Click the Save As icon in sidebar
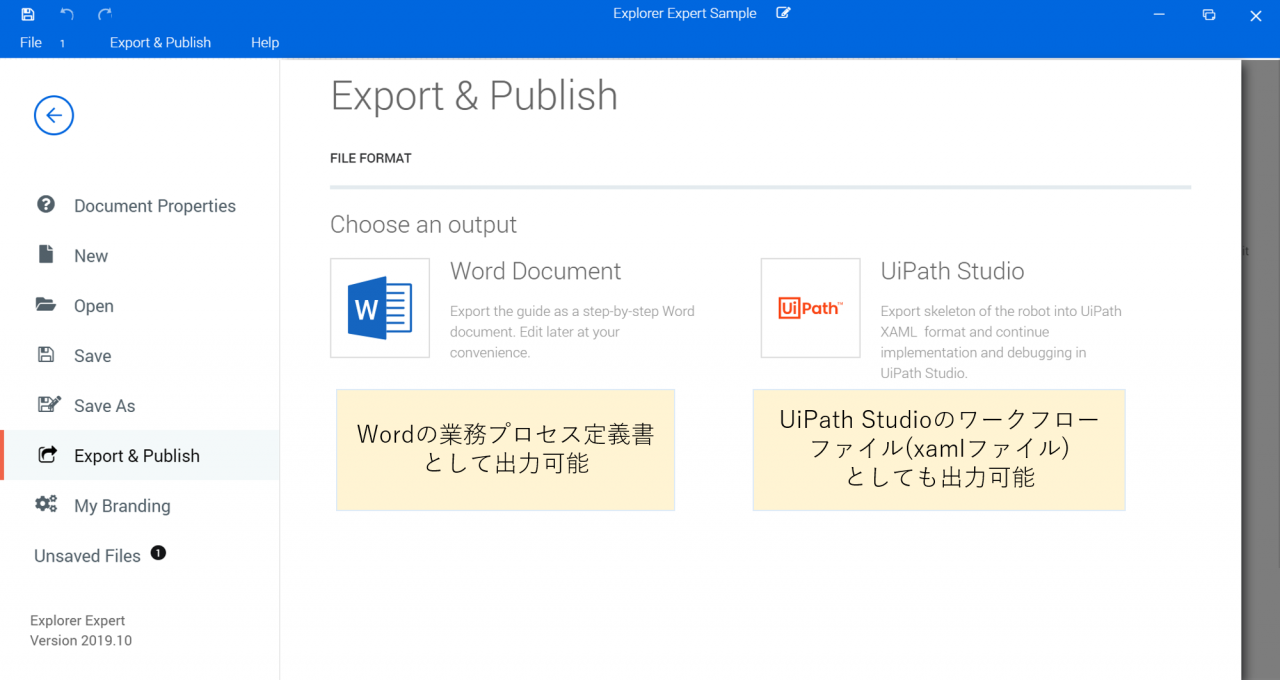This screenshot has width=1280, height=680. pos(49,404)
